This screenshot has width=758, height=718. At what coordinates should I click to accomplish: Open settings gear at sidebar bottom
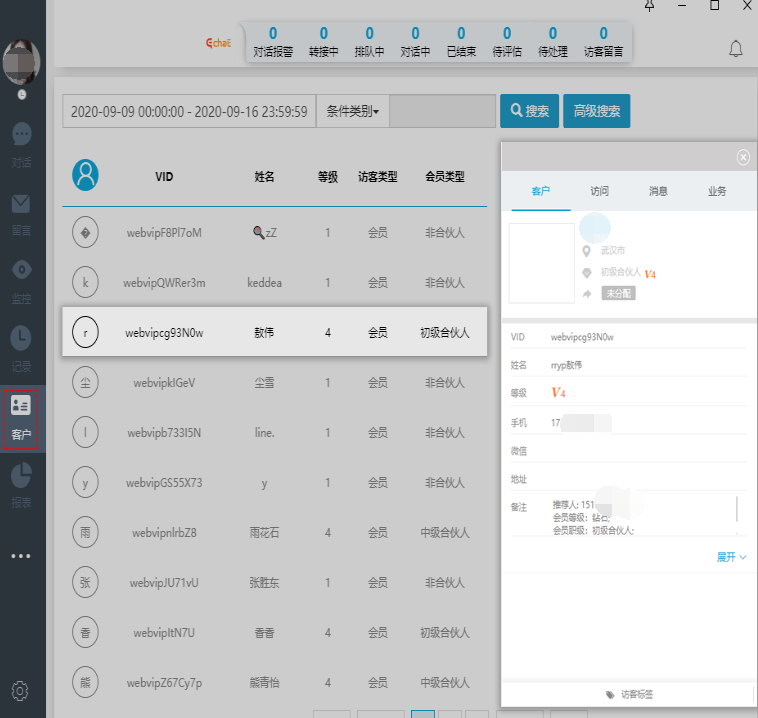coord(21,690)
